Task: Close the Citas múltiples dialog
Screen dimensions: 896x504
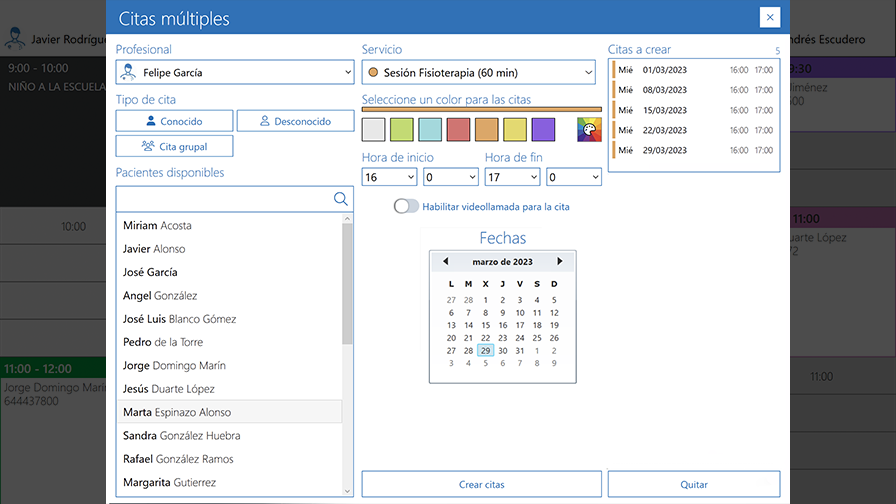Action: [x=769, y=18]
